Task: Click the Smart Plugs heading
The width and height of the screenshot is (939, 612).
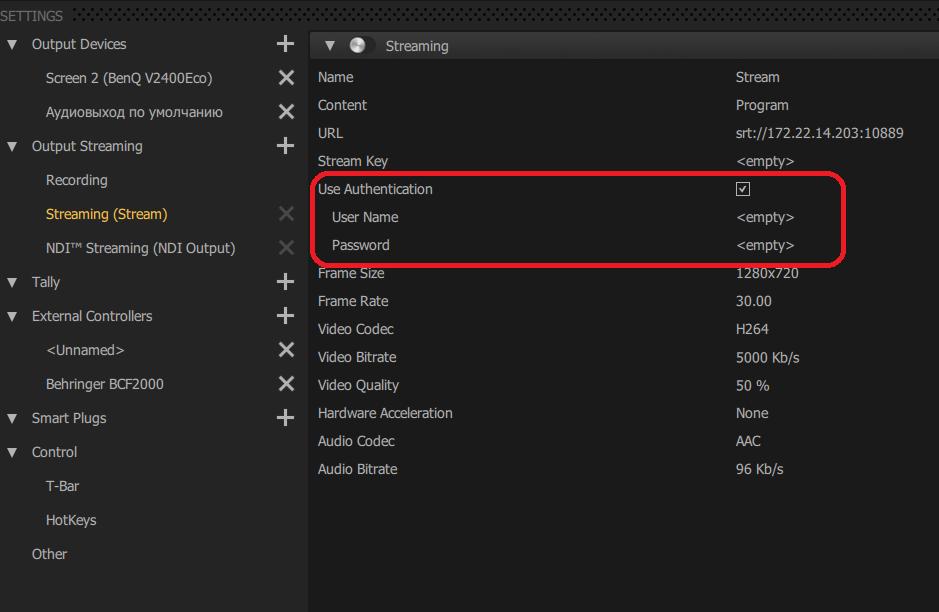Action: point(69,418)
